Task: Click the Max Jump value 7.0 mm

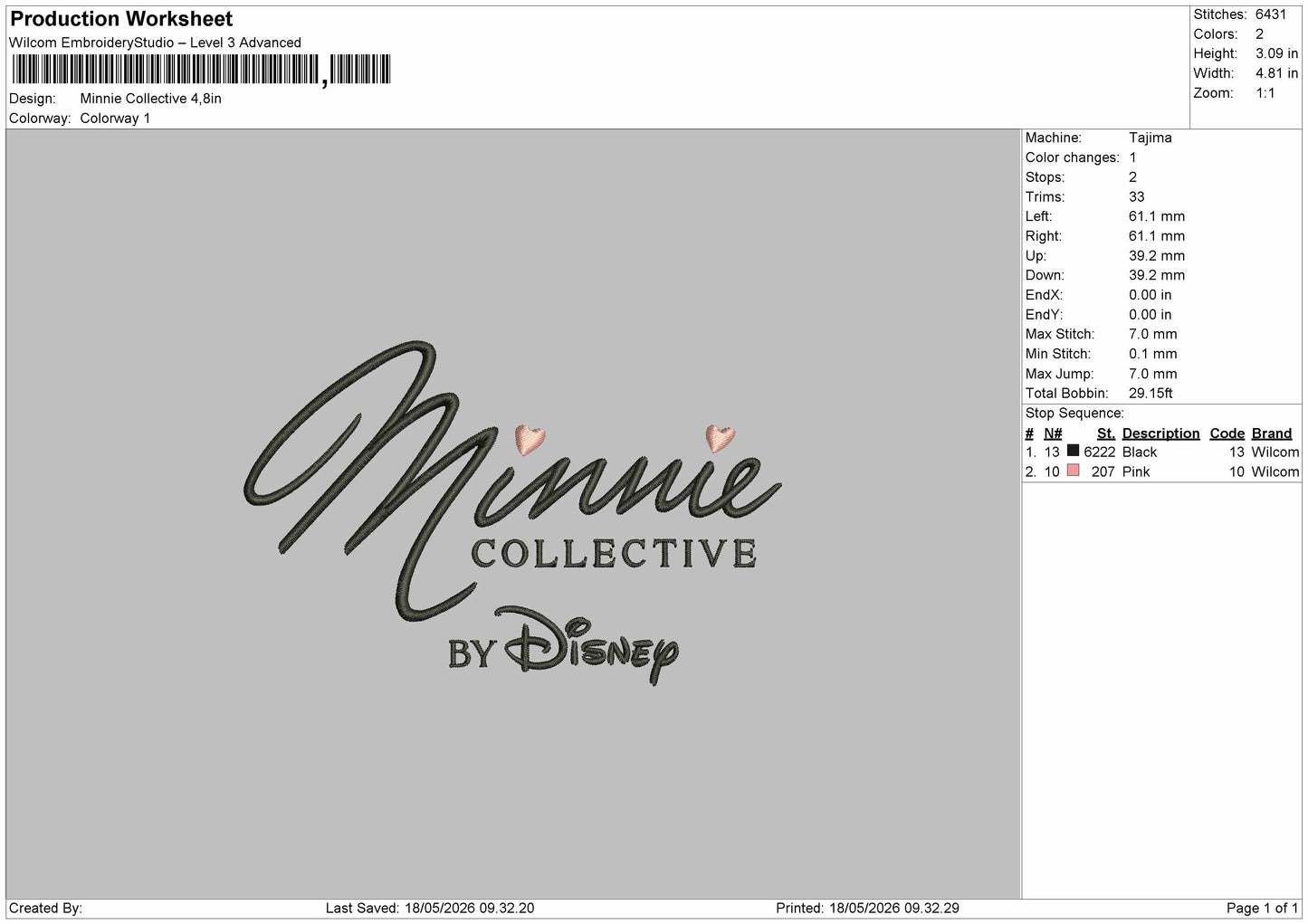Action: coord(1152,374)
